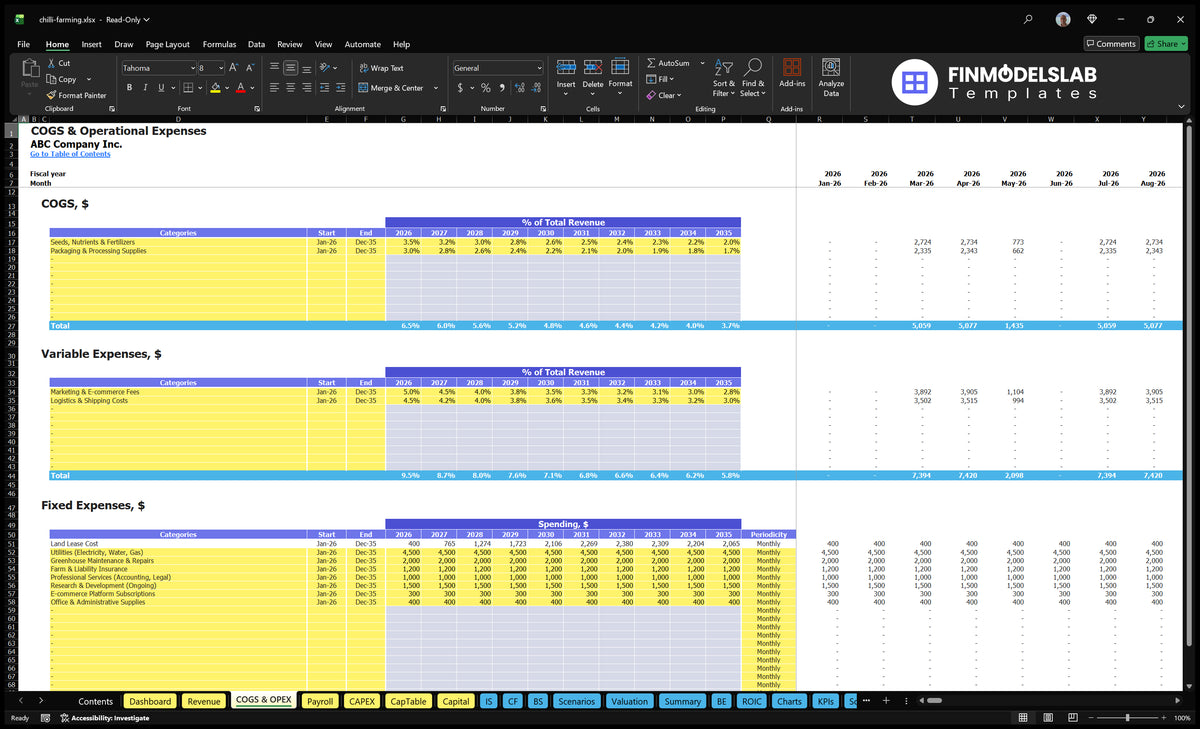Click AutoSum button
Viewport: 1200px width, 729px height.
pyautogui.click(x=668, y=63)
